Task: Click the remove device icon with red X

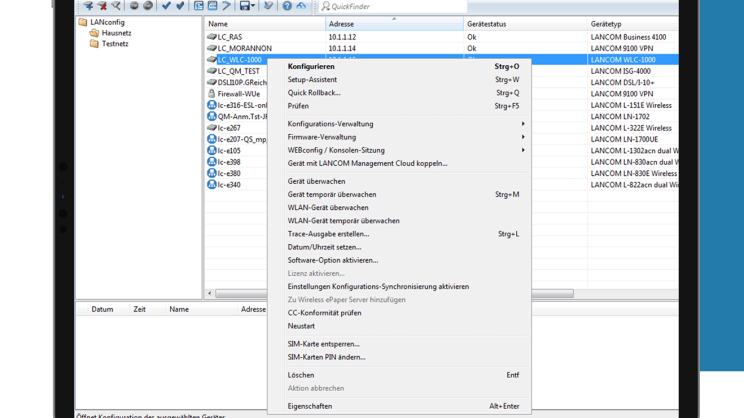Action: (102, 6)
